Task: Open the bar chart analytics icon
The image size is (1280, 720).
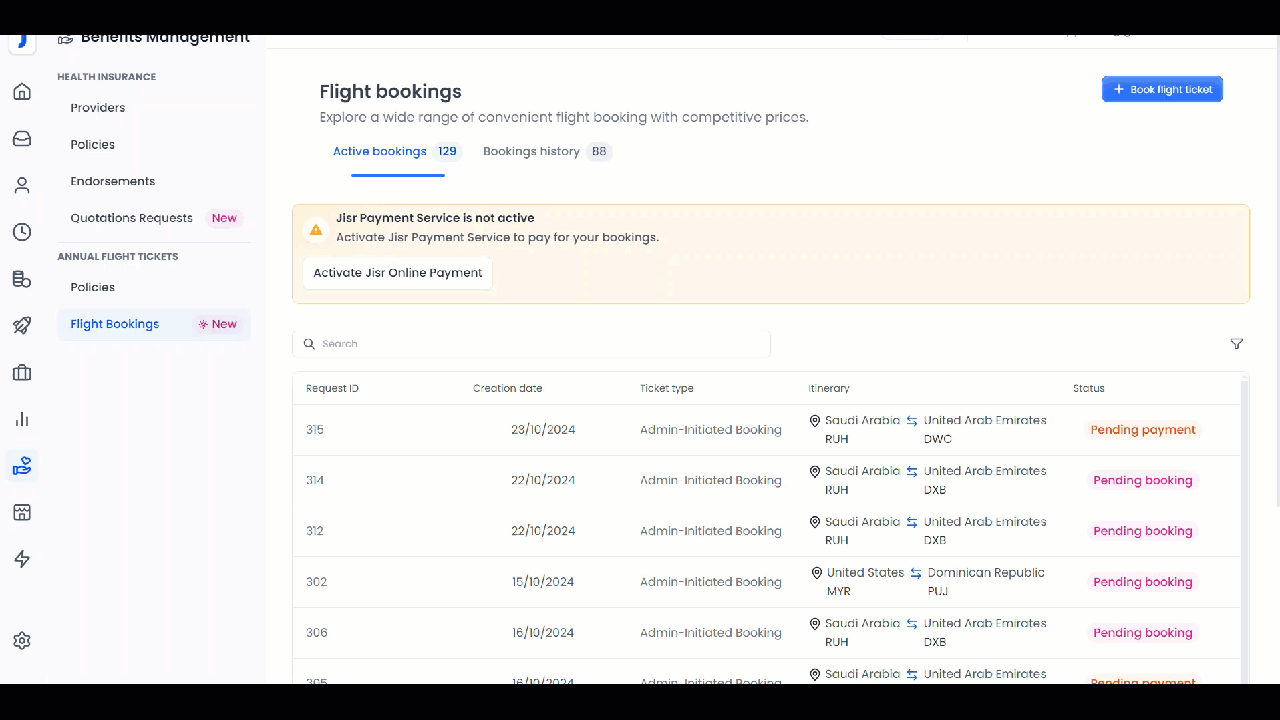Action: pyautogui.click(x=22, y=419)
